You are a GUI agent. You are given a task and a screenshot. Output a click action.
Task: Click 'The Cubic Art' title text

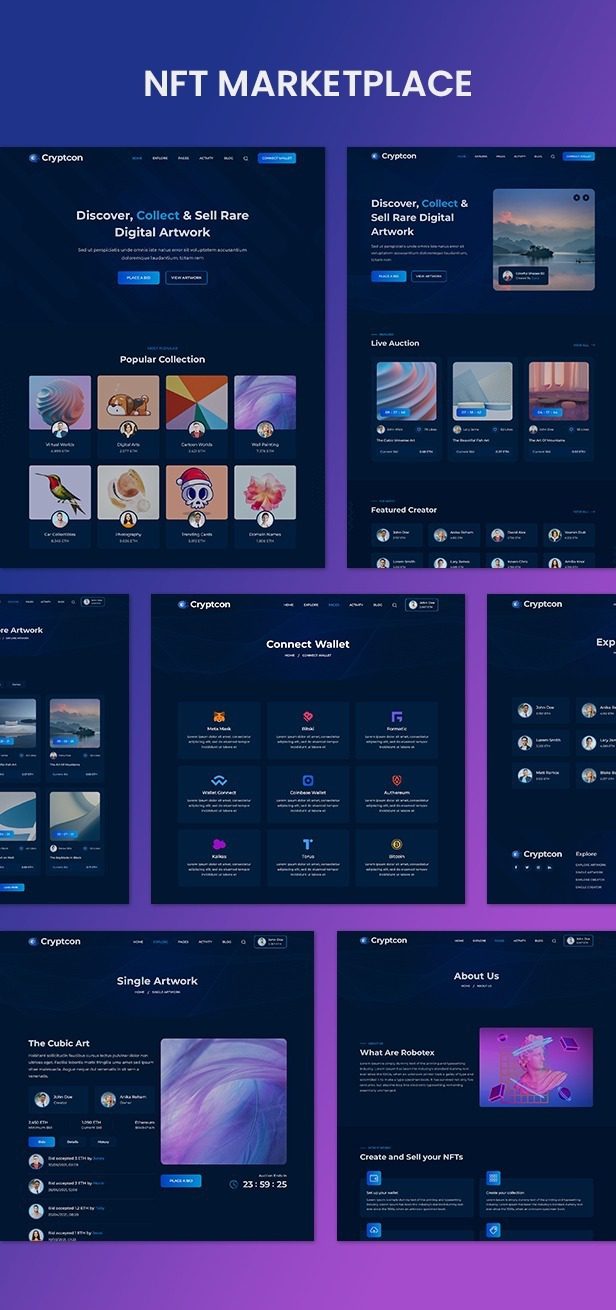pyautogui.click(x=57, y=1043)
